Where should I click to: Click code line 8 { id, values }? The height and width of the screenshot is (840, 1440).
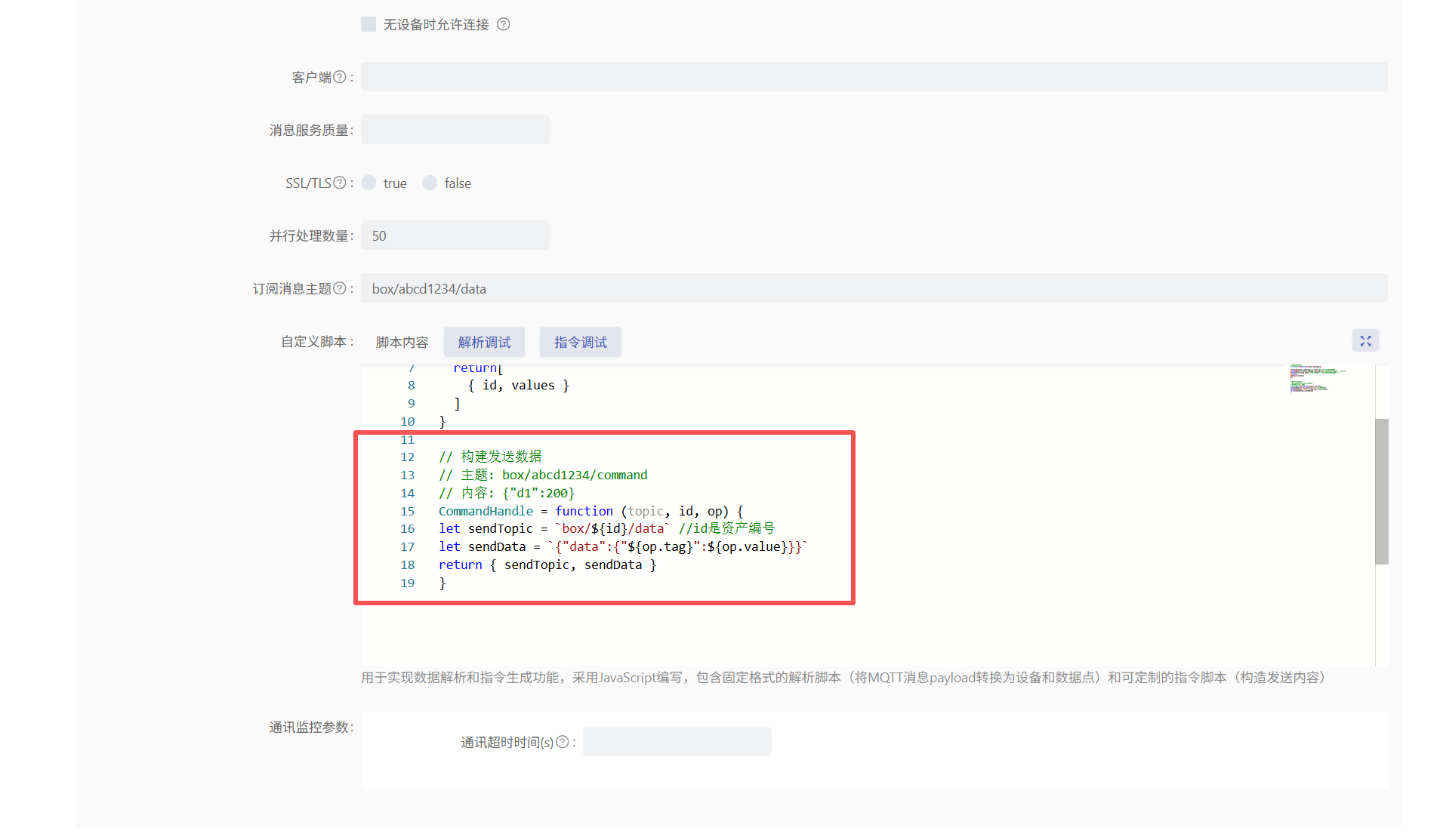(518, 385)
